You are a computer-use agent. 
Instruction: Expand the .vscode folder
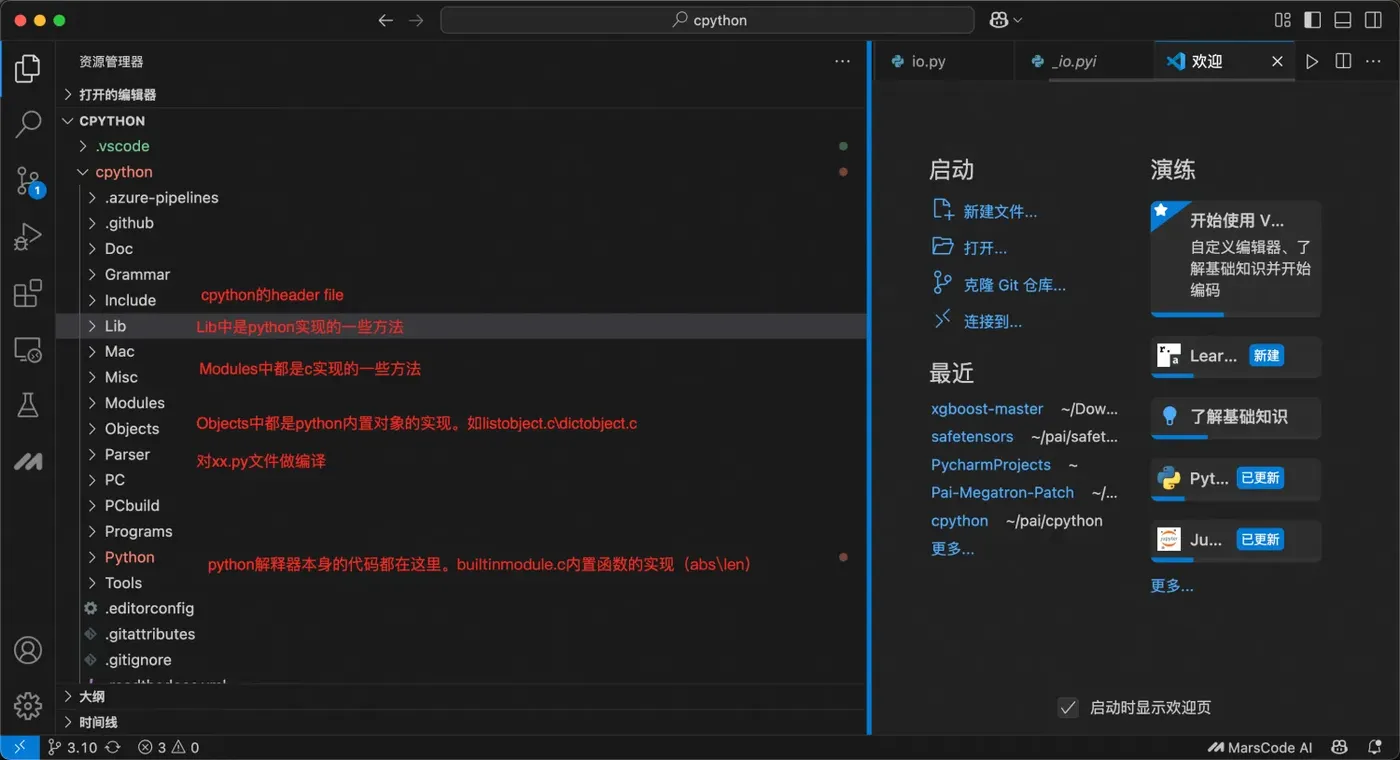(461, 146)
